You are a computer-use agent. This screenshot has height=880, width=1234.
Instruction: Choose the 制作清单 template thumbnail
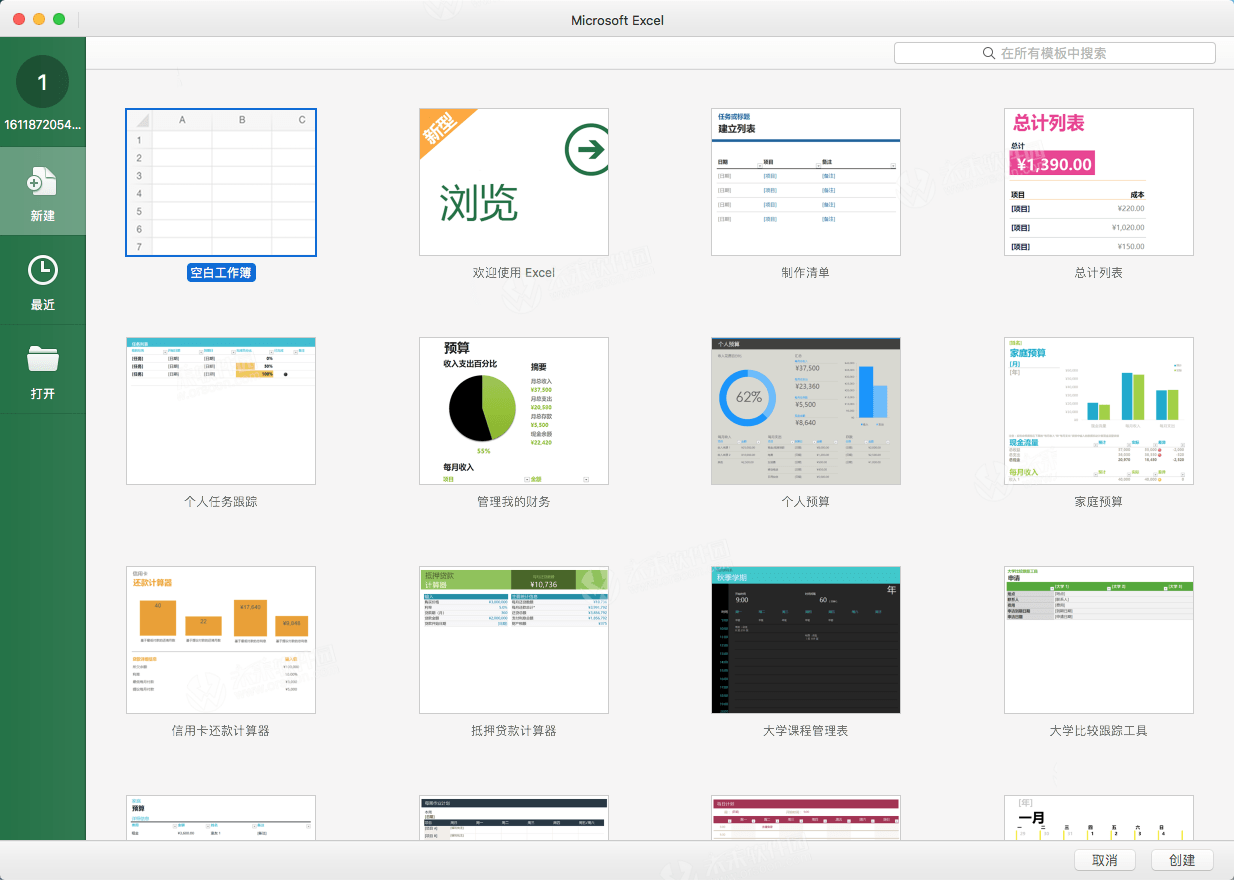coord(806,182)
